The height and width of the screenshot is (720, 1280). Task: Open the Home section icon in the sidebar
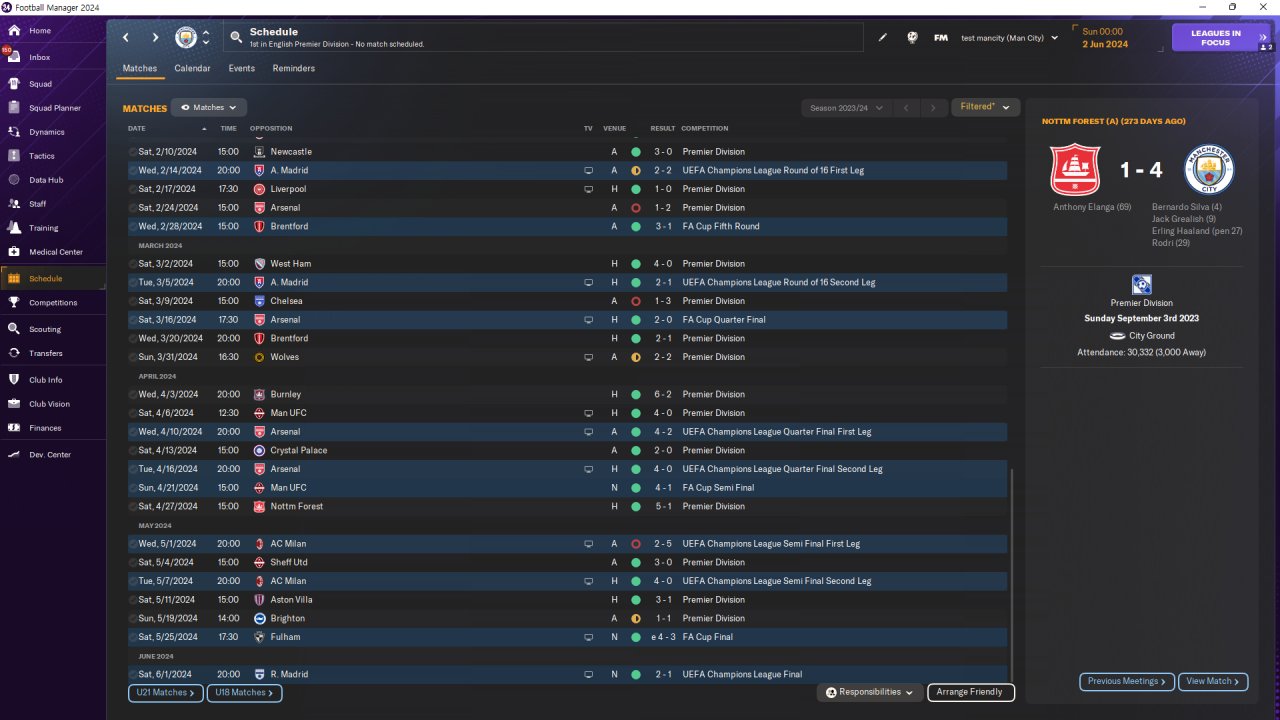click(14, 31)
